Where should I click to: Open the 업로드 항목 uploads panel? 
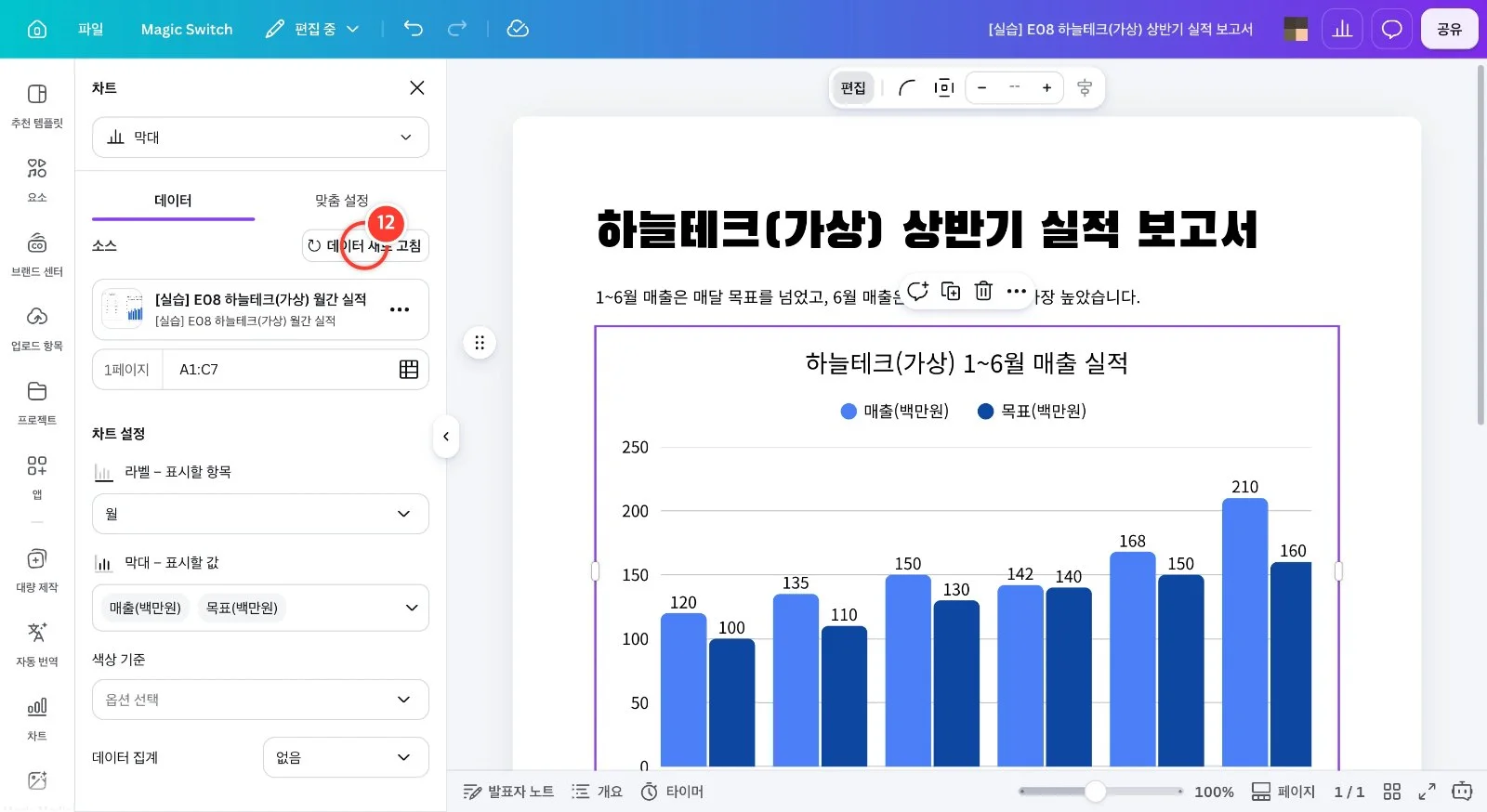coord(37,328)
